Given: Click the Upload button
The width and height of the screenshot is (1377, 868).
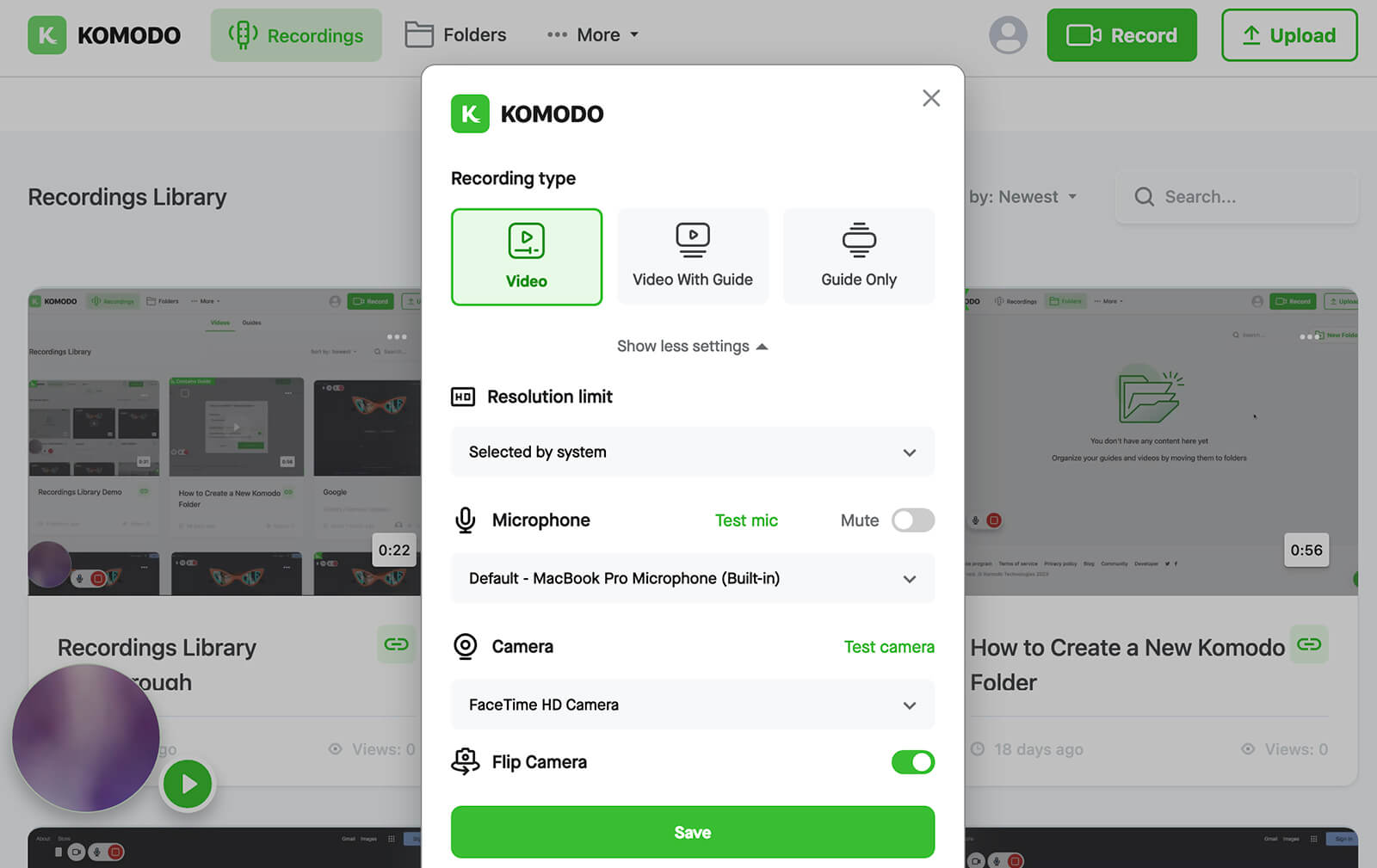Looking at the screenshot, I should click(1289, 35).
